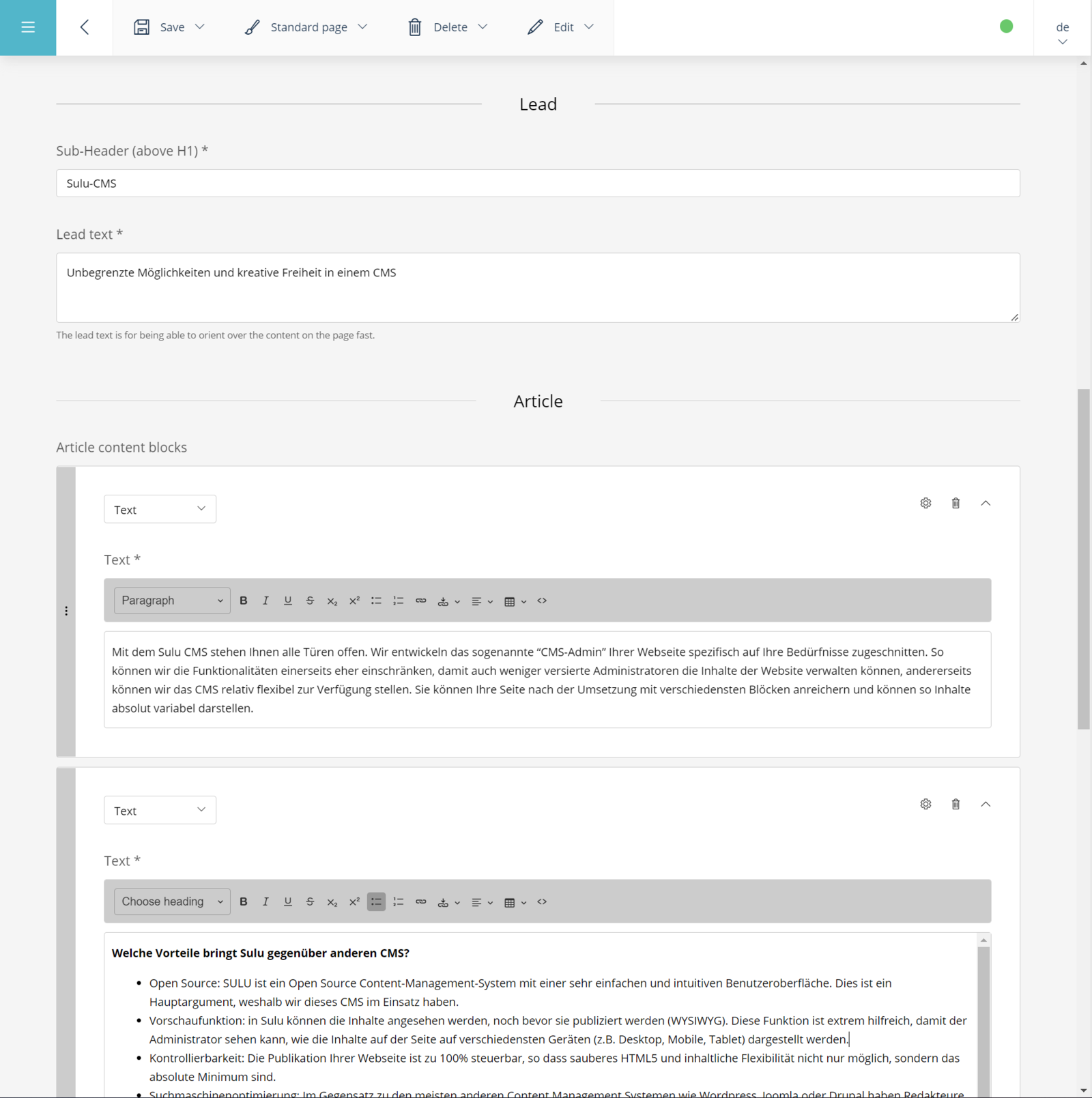Open the Edit toolbar menu
This screenshot has height=1098, width=1092.
coord(560,27)
